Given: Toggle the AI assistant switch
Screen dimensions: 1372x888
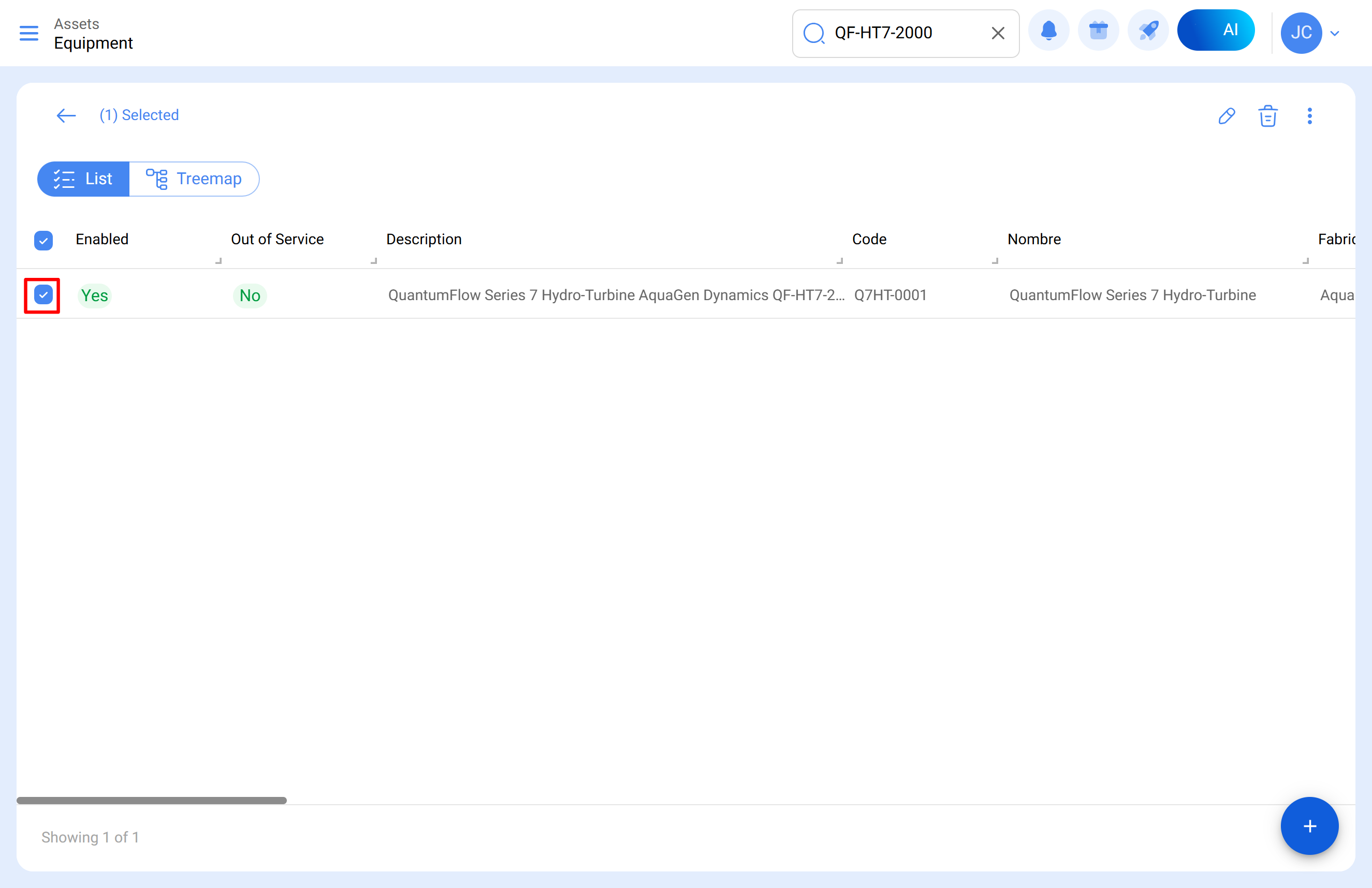Looking at the screenshot, I should (1216, 30).
